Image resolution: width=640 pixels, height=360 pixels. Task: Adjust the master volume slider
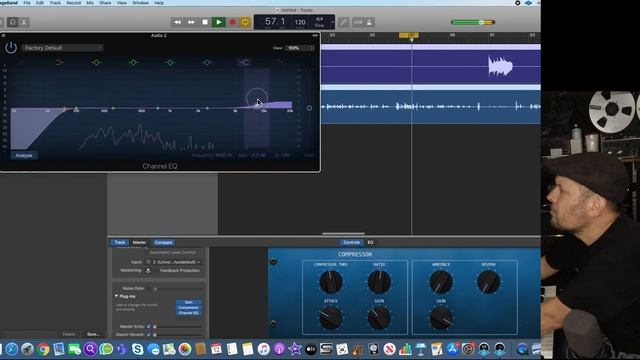click(473, 22)
